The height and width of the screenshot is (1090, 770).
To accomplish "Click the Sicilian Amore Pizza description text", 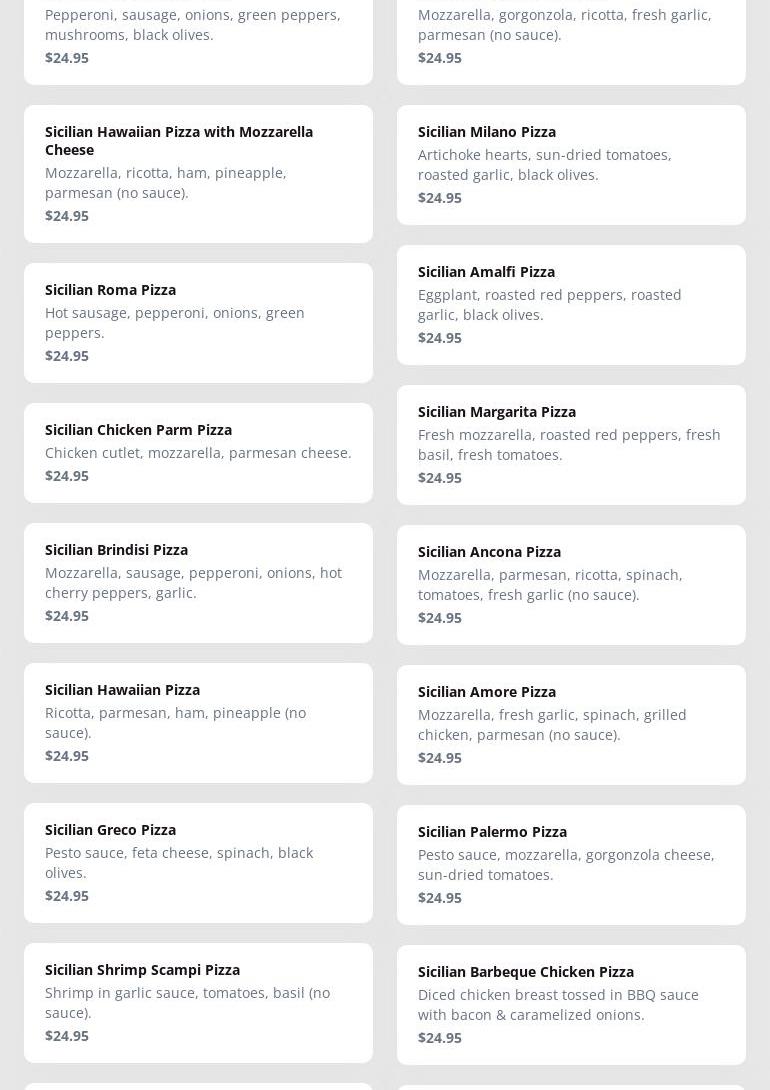I will click(552, 724).
